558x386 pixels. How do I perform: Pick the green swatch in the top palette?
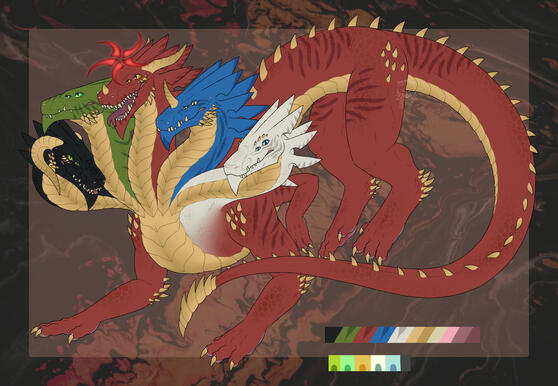click(x=348, y=335)
